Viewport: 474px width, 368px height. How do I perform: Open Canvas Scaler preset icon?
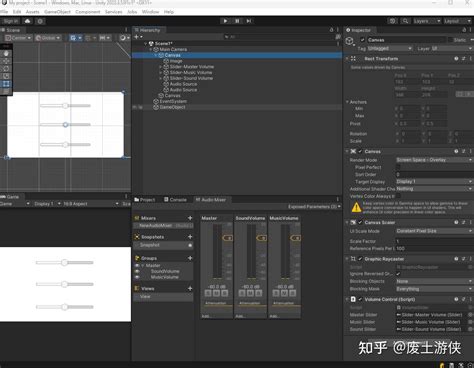pyautogui.click(x=463, y=222)
